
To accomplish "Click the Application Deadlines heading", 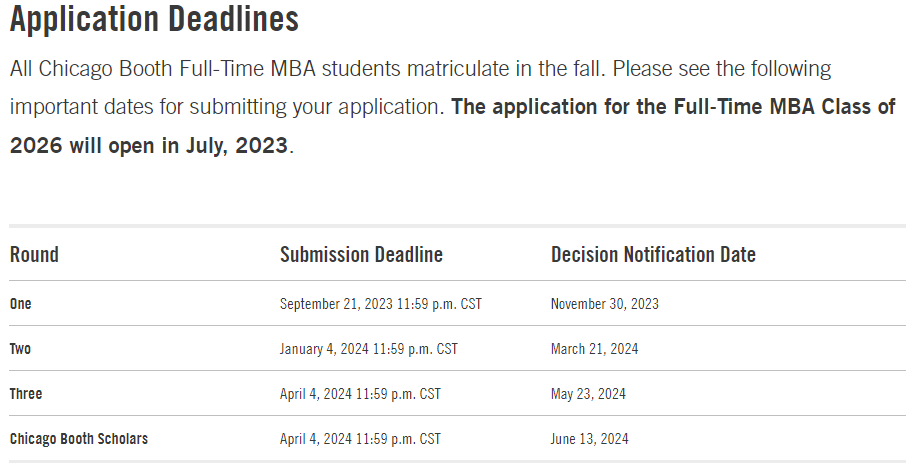I will click(154, 19).
